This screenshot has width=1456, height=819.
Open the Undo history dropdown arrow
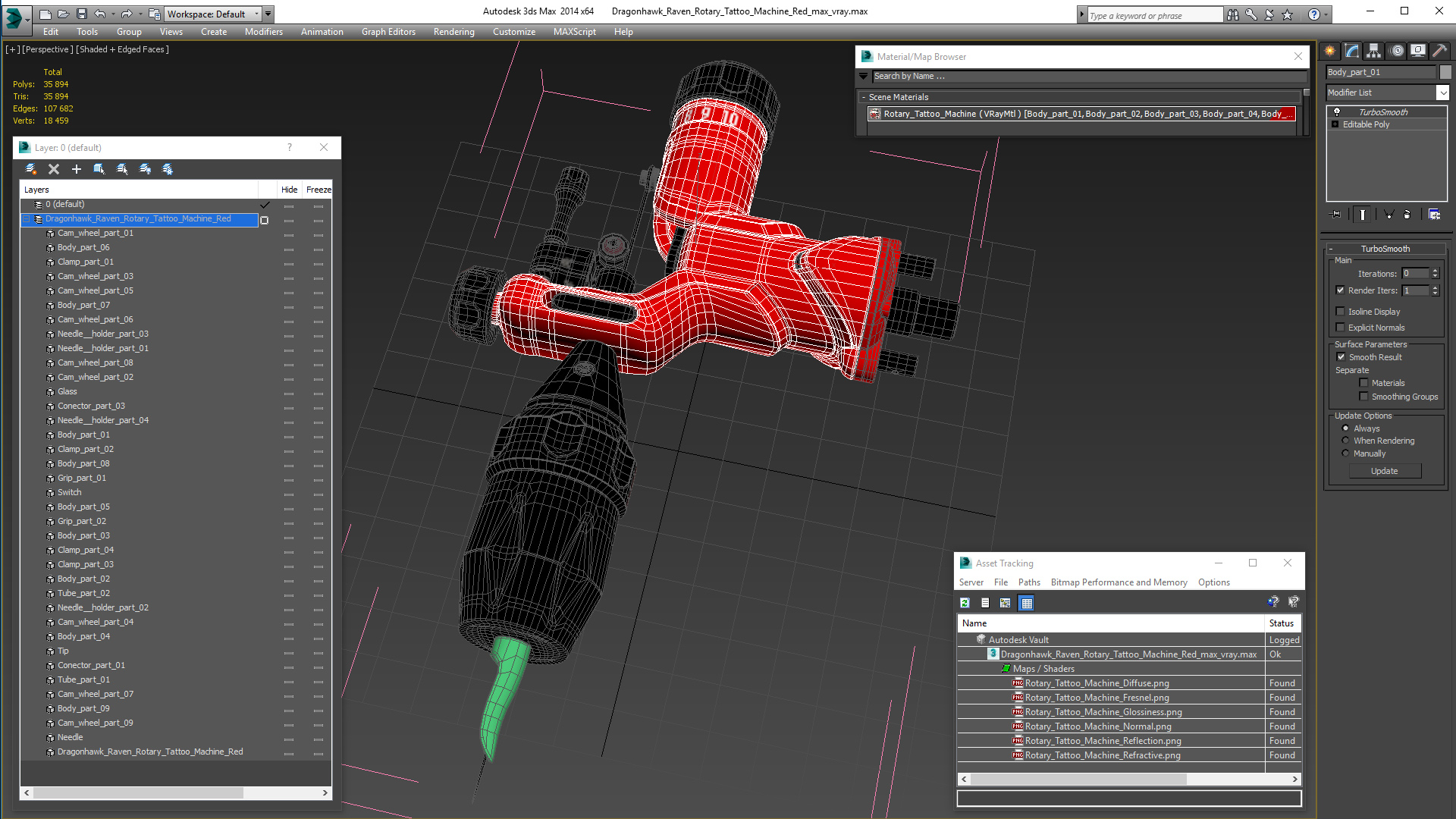pos(112,14)
